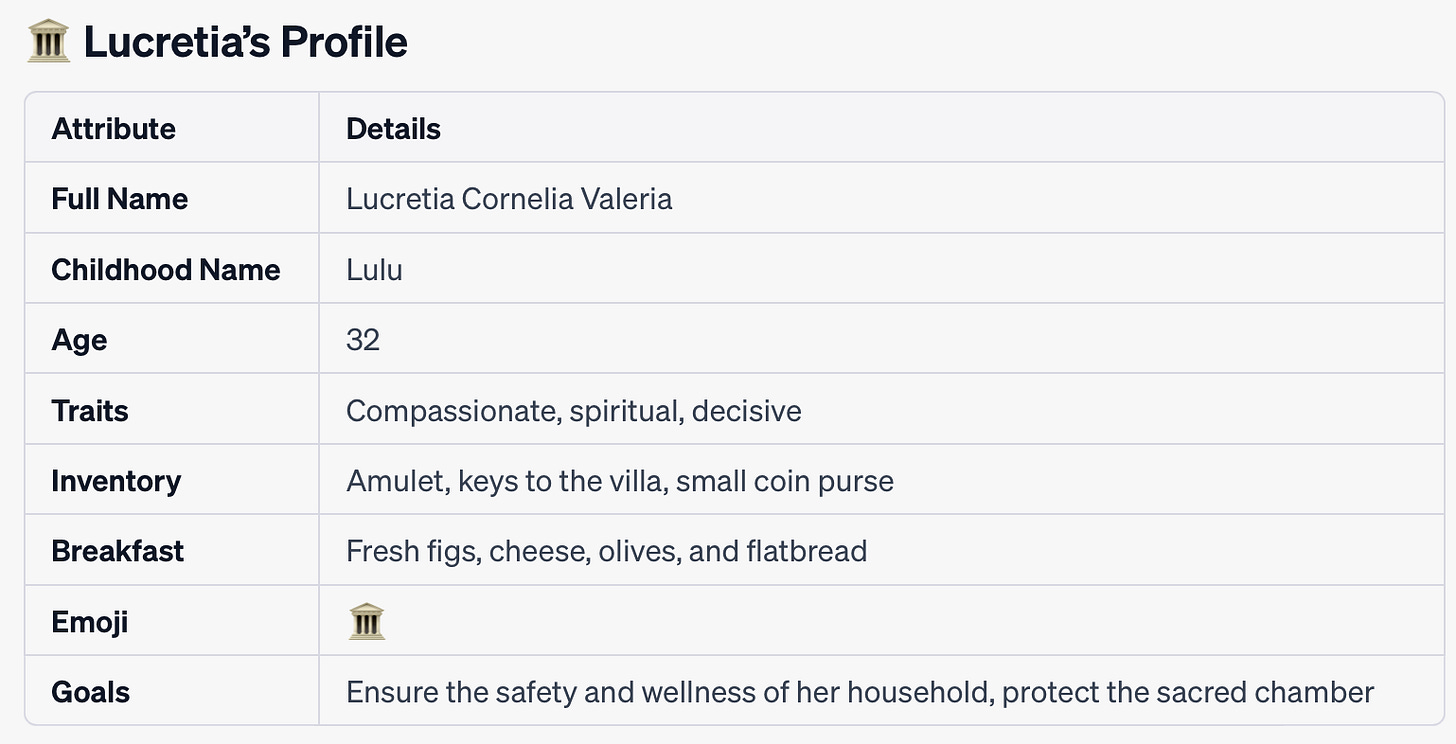Viewport: 1456px width, 744px height.
Task: Click the Compassionate, spiritual, decisive text
Action: click(x=574, y=410)
